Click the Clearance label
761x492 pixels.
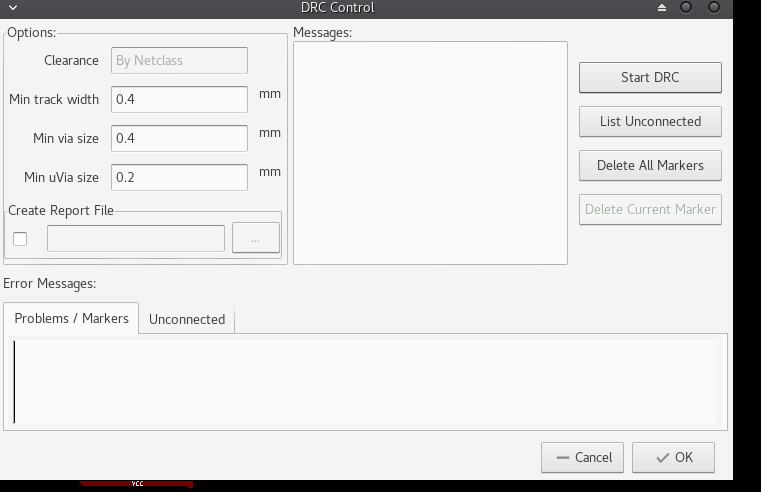[71, 61]
